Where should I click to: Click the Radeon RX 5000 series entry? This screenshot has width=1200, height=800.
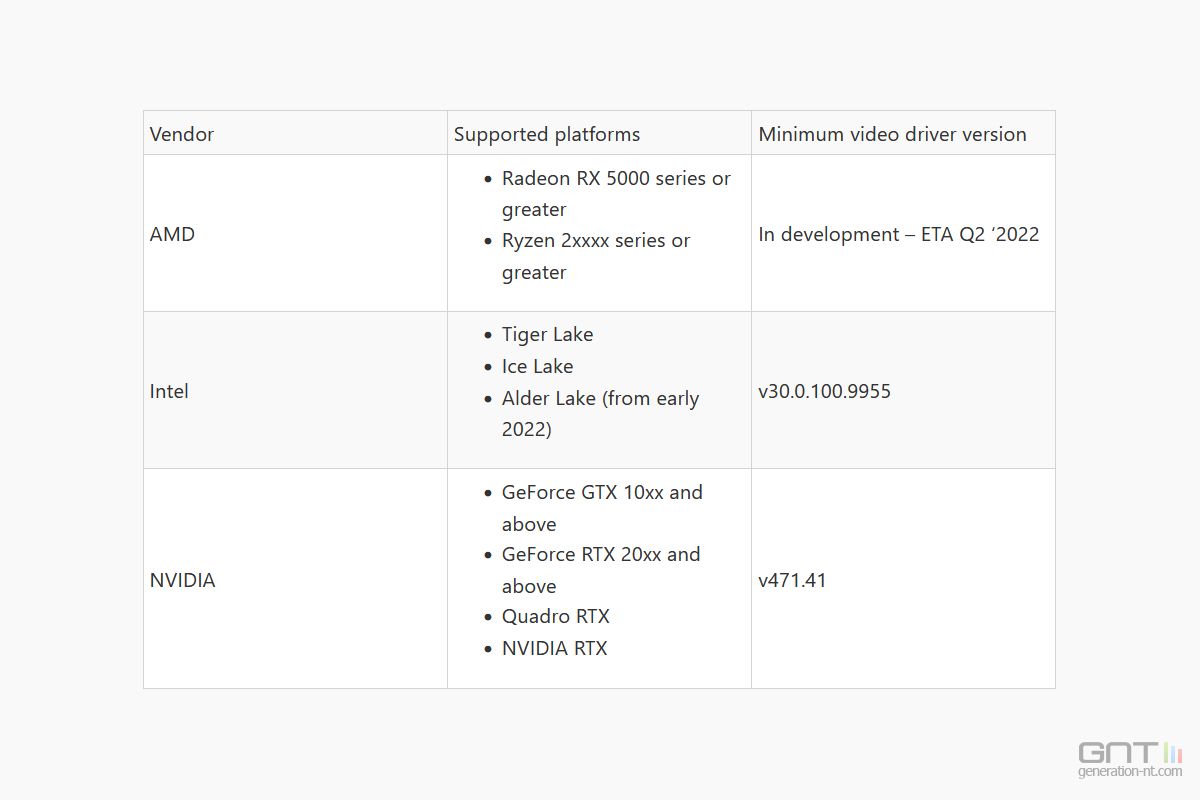pyautogui.click(x=616, y=178)
